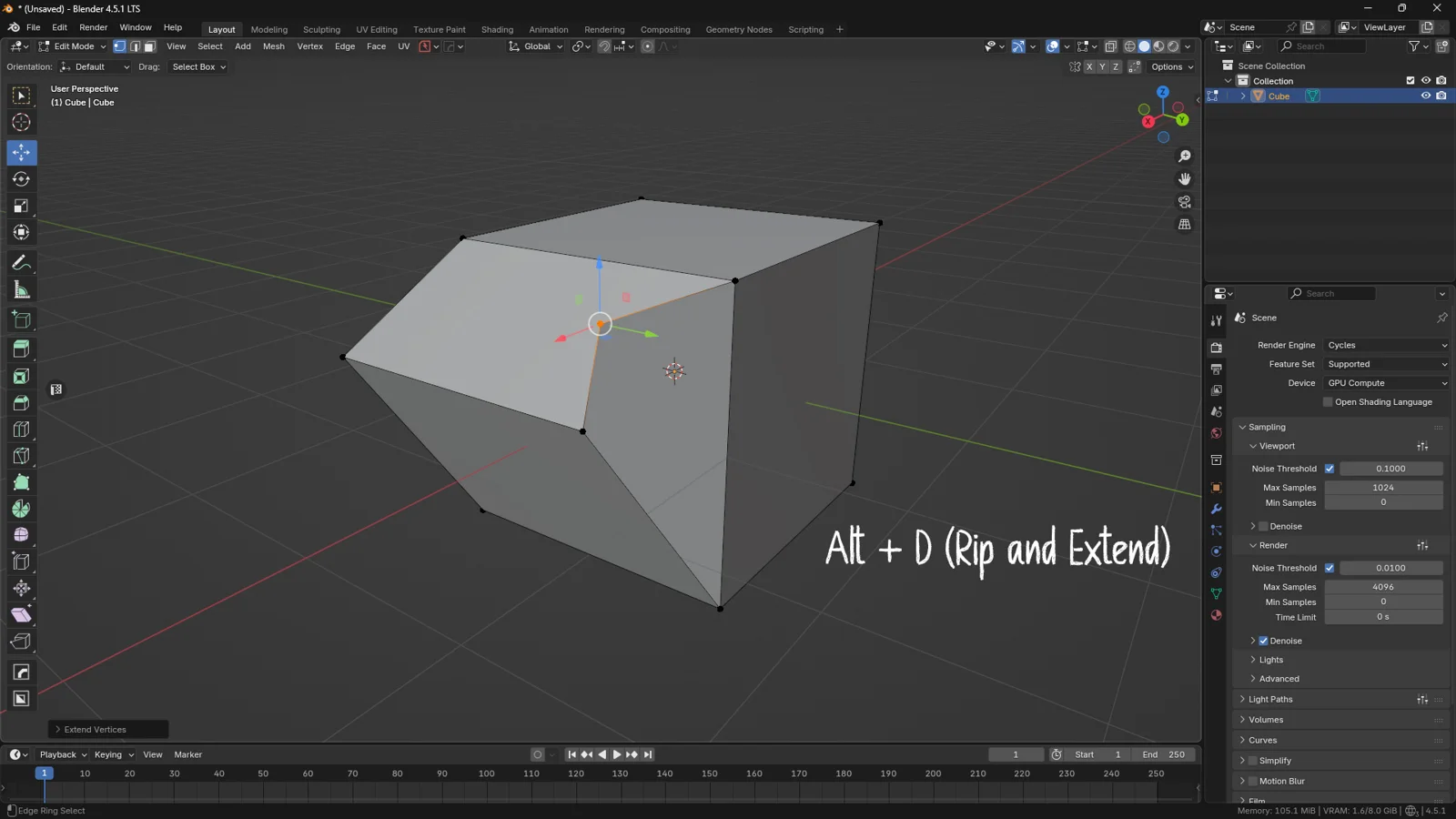Select the Add Cube tool
This screenshot has height=819, width=1456.
[x=21, y=319]
